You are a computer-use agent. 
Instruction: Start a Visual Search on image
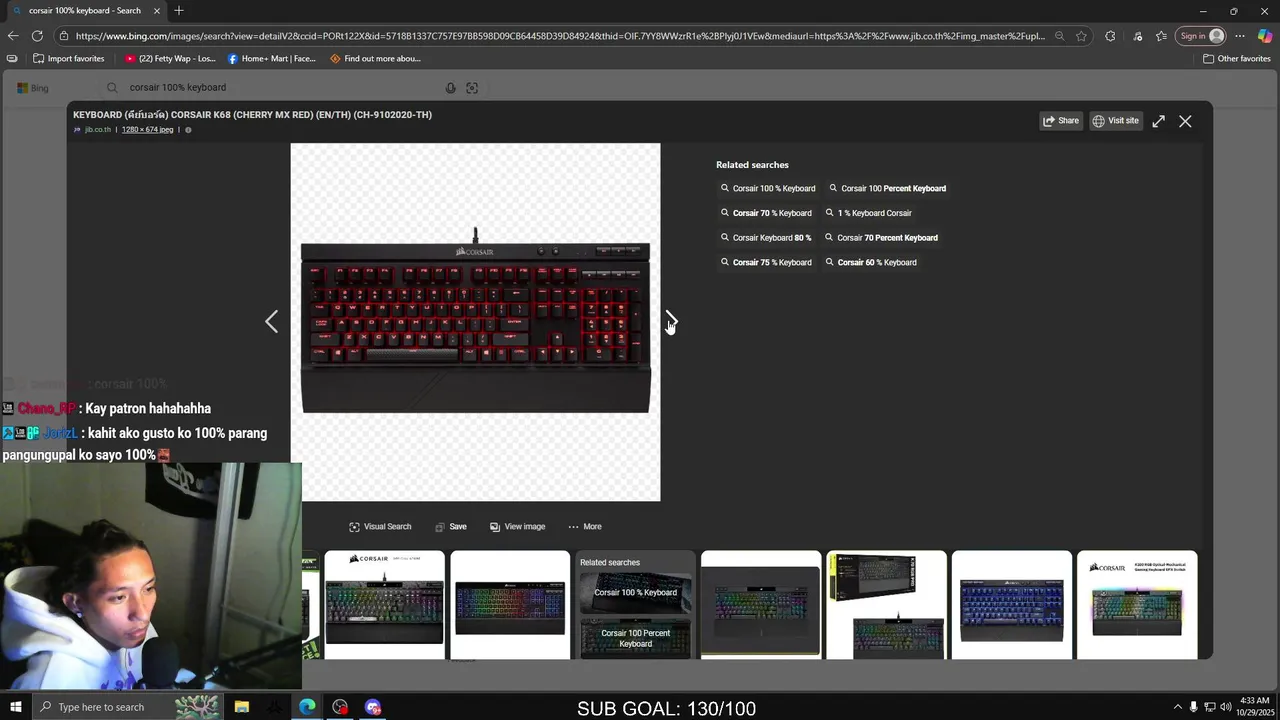380,527
